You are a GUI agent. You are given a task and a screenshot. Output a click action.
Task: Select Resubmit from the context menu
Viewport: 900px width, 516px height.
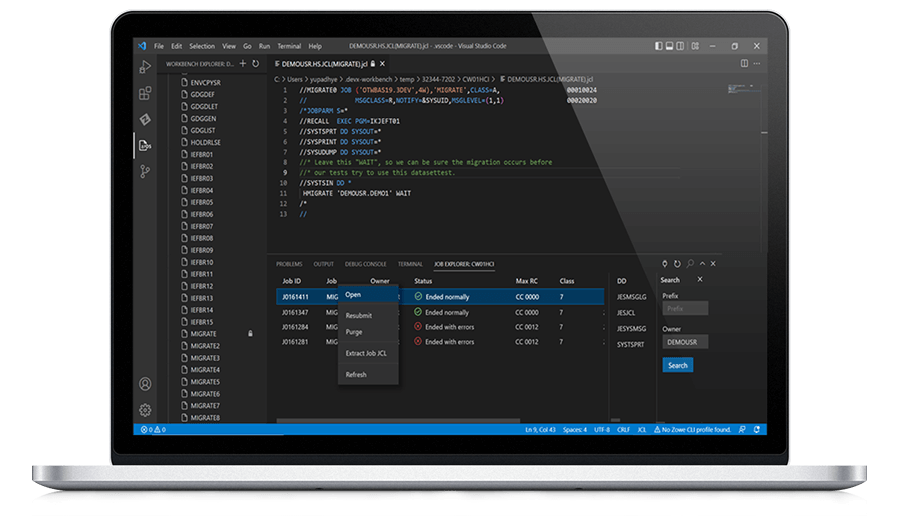[x=359, y=315]
